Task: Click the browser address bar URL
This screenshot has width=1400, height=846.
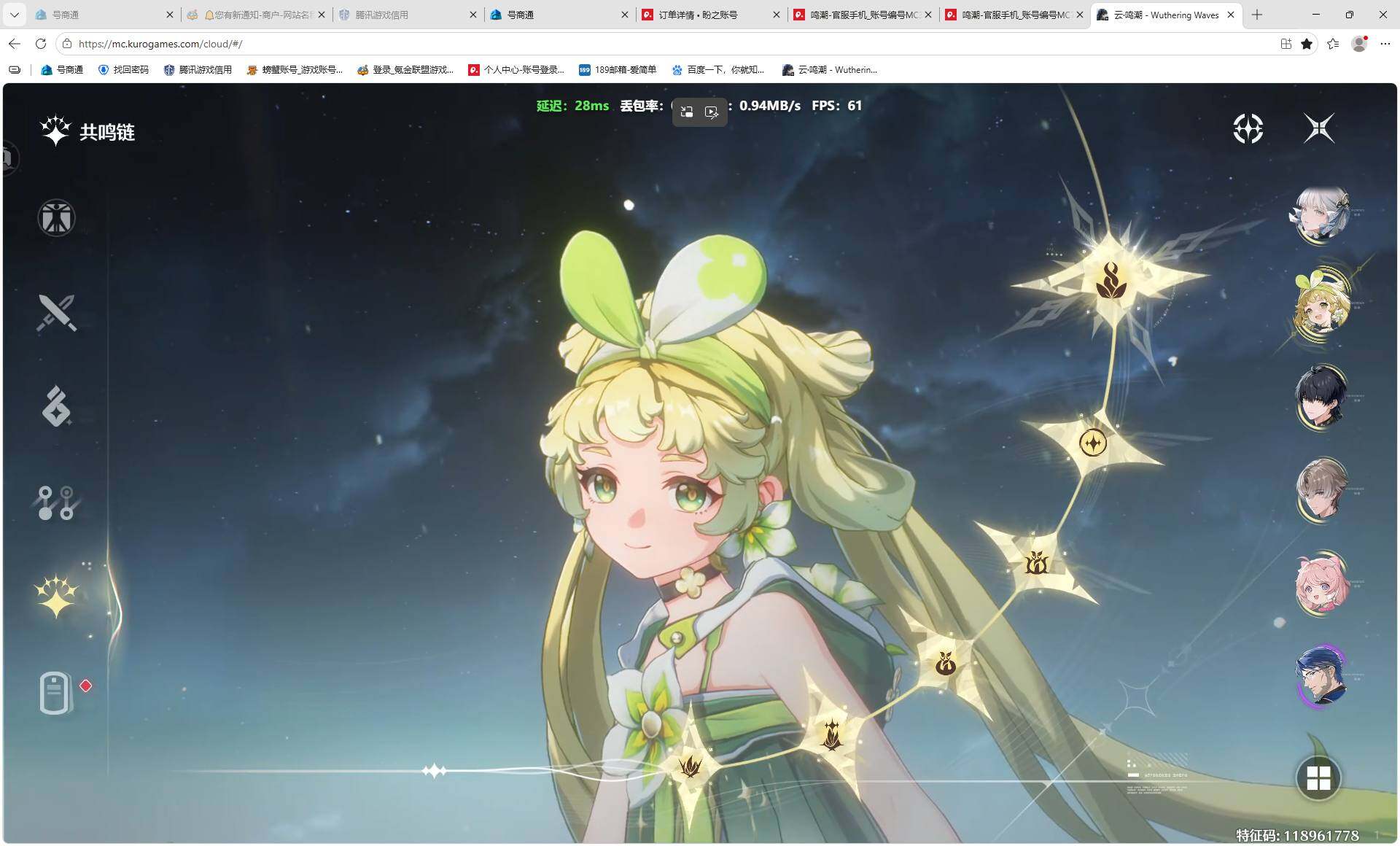Action: (x=160, y=44)
